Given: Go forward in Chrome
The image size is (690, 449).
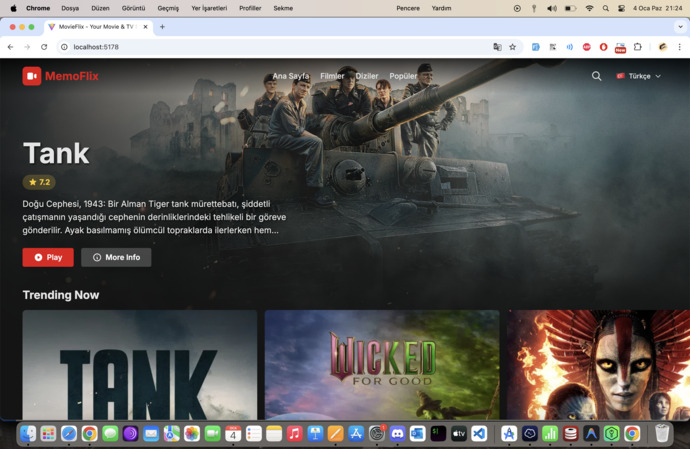Looking at the screenshot, I should (27, 47).
